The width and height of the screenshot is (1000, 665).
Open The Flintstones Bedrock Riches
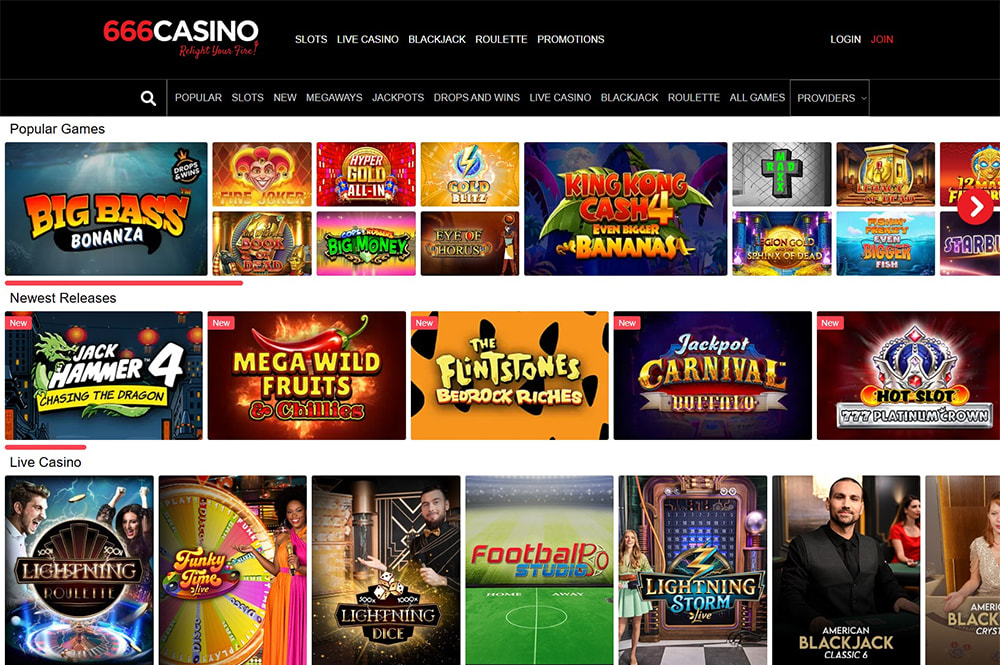click(510, 376)
